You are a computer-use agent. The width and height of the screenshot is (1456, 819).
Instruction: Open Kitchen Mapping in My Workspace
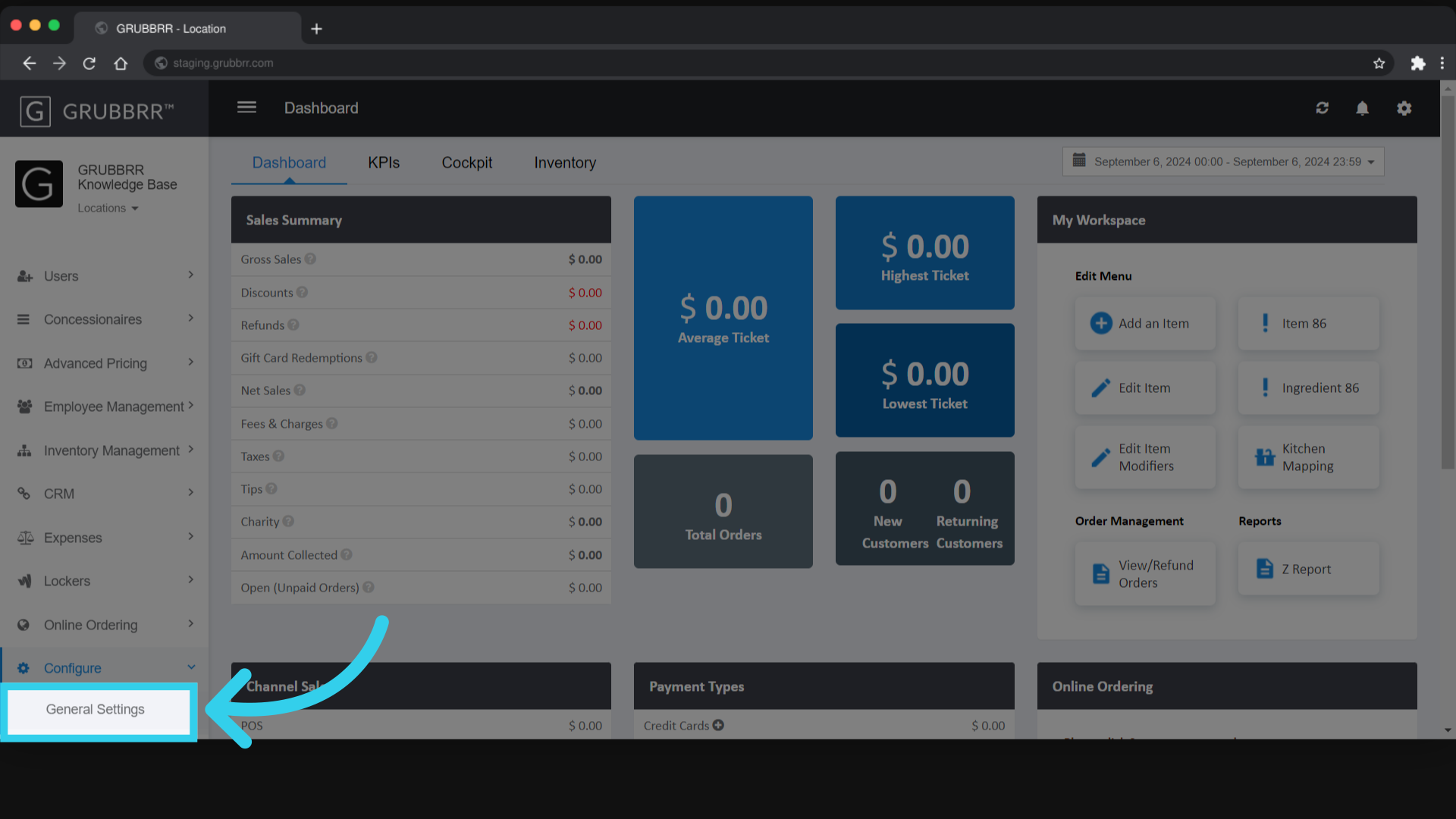point(1309,457)
